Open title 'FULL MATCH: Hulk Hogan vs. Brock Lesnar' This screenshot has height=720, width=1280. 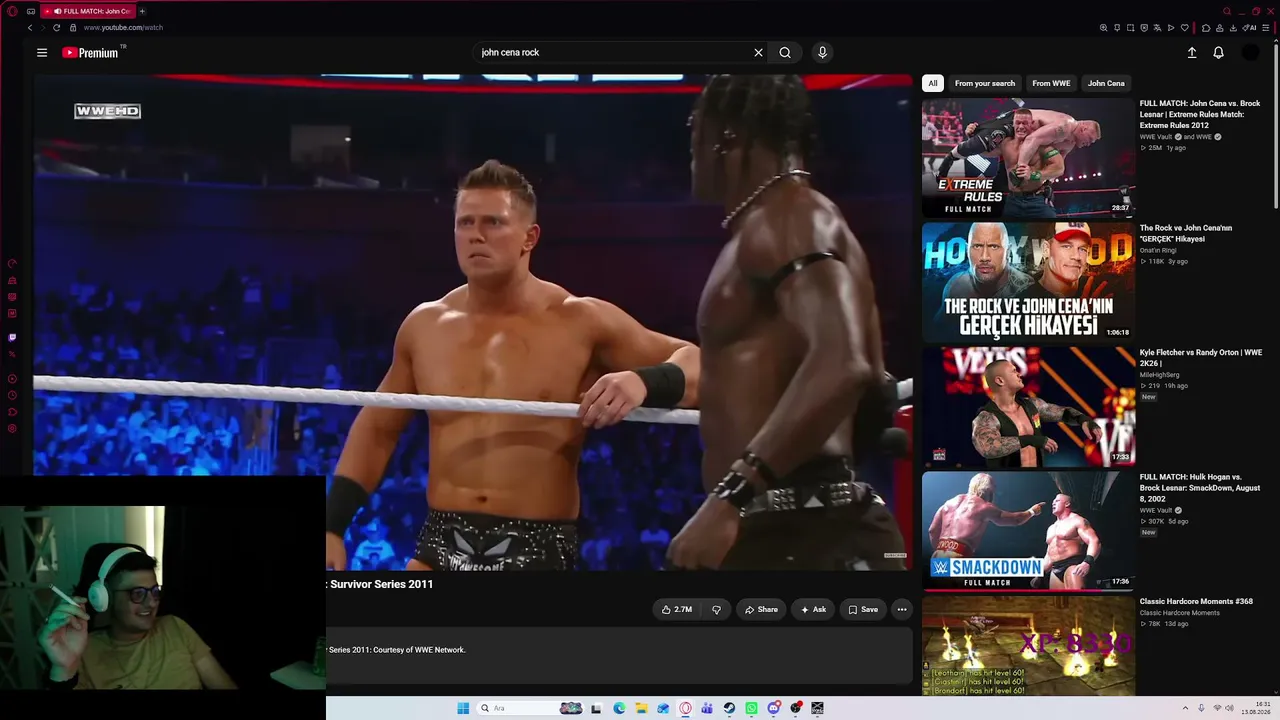[1200, 488]
